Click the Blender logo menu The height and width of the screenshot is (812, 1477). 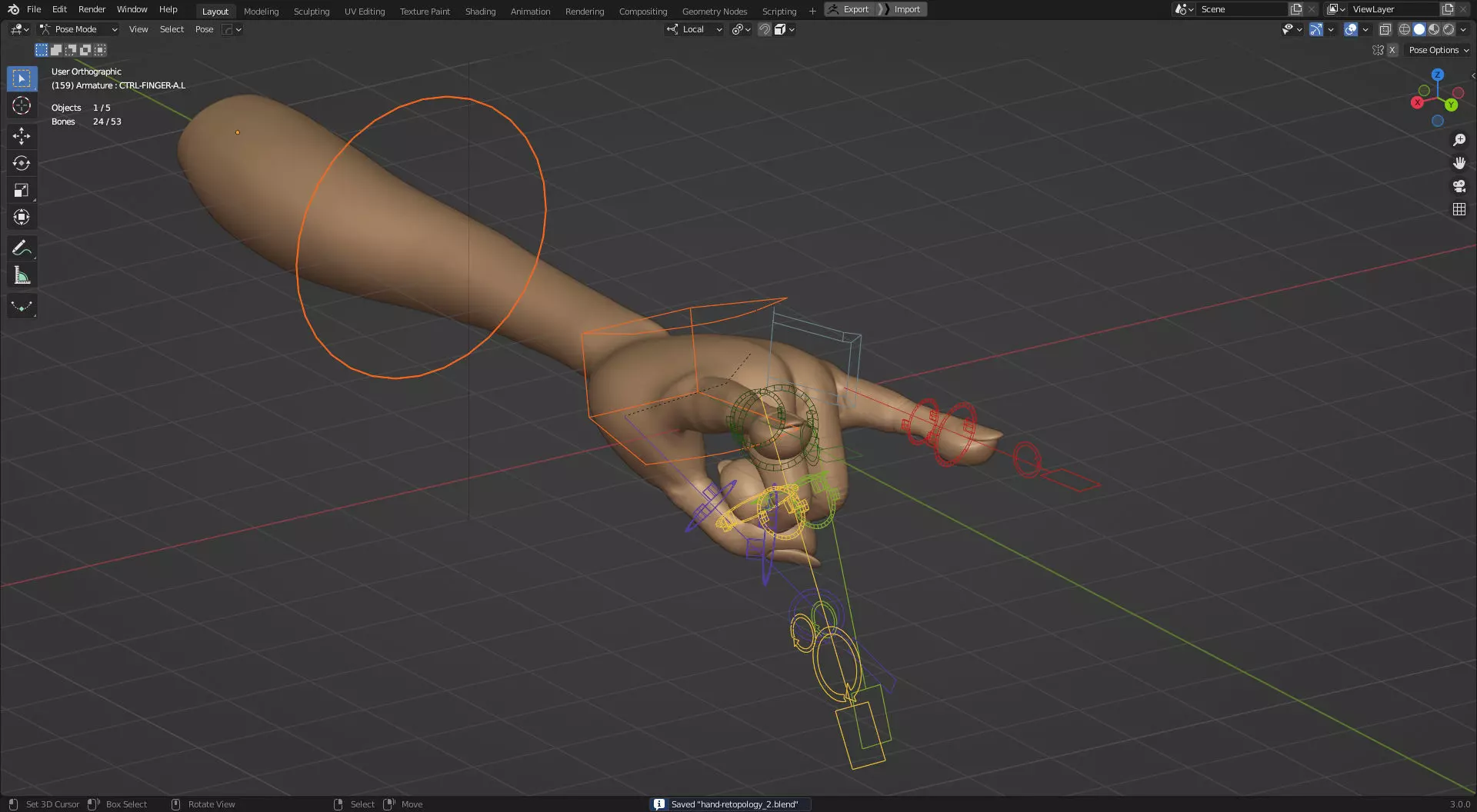[13, 9]
